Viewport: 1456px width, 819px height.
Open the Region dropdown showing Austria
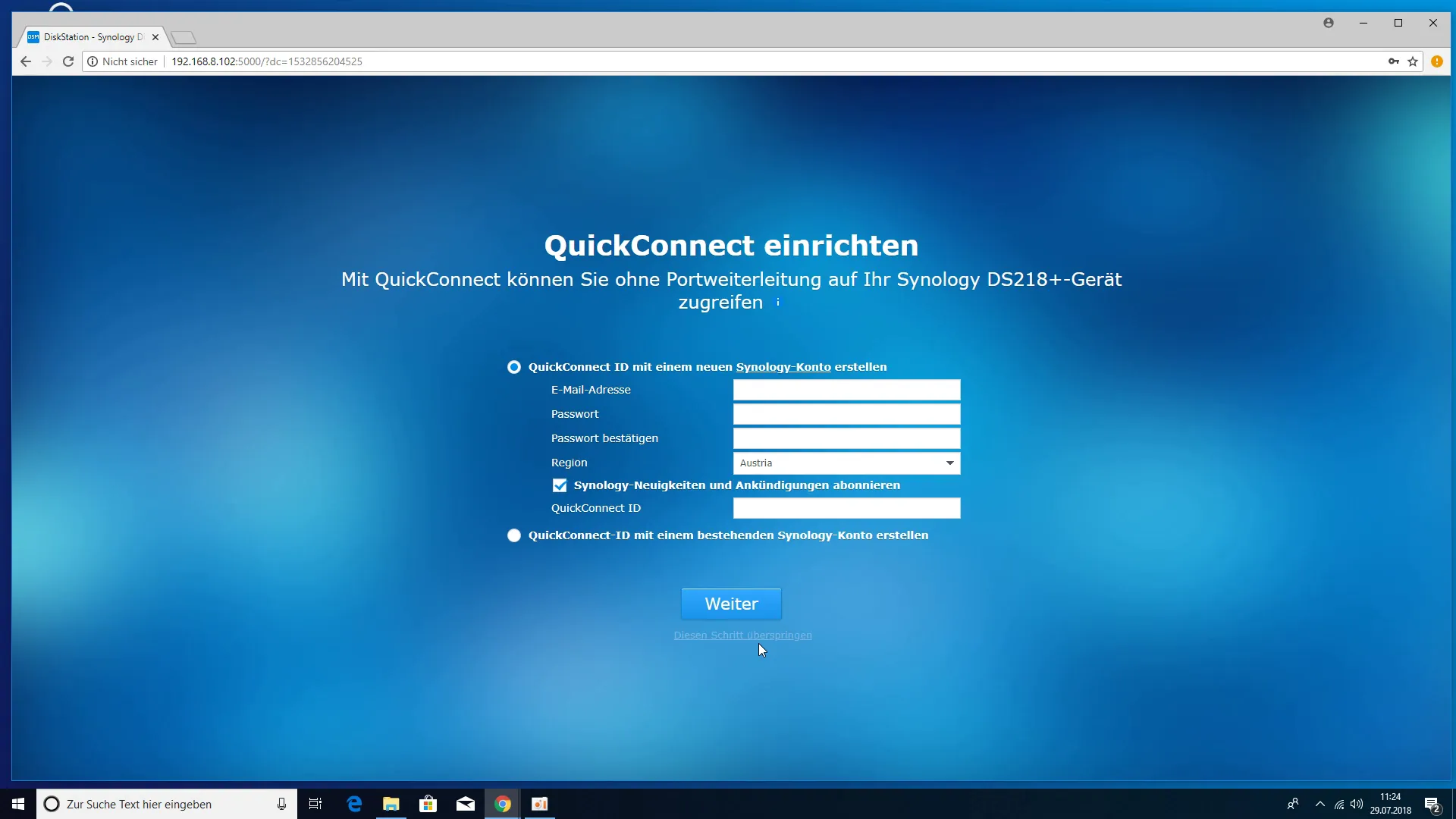846,463
